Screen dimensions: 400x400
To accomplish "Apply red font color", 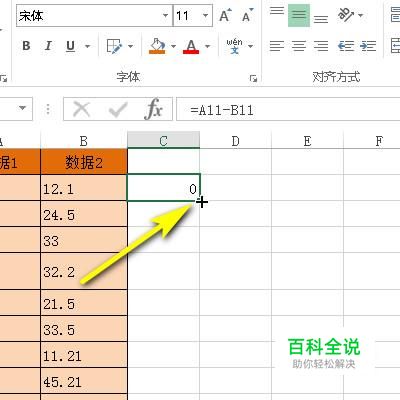I will click(191, 46).
